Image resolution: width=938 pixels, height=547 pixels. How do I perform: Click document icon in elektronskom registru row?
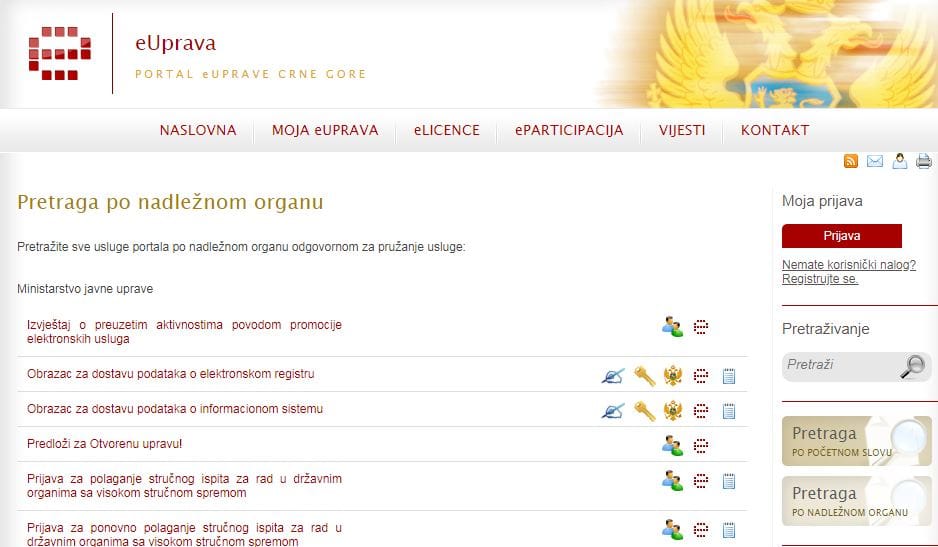click(x=729, y=376)
